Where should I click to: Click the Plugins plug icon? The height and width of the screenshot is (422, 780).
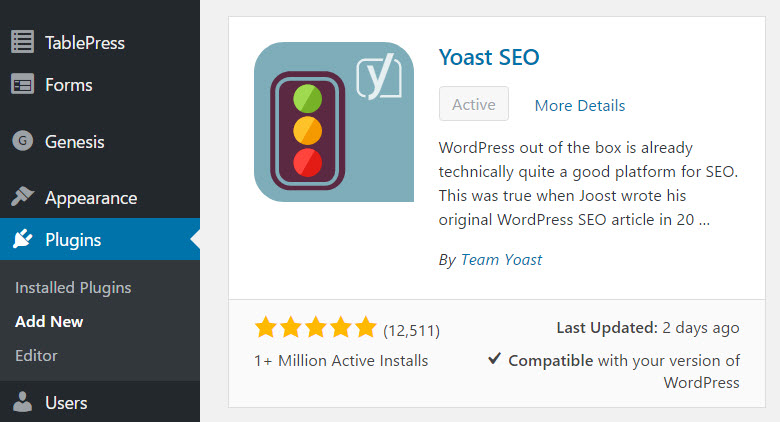point(22,239)
